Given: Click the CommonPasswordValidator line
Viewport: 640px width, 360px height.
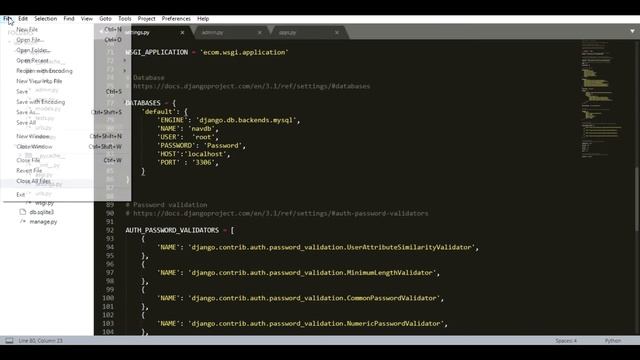Looking at the screenshot, I should pos(300,298).
